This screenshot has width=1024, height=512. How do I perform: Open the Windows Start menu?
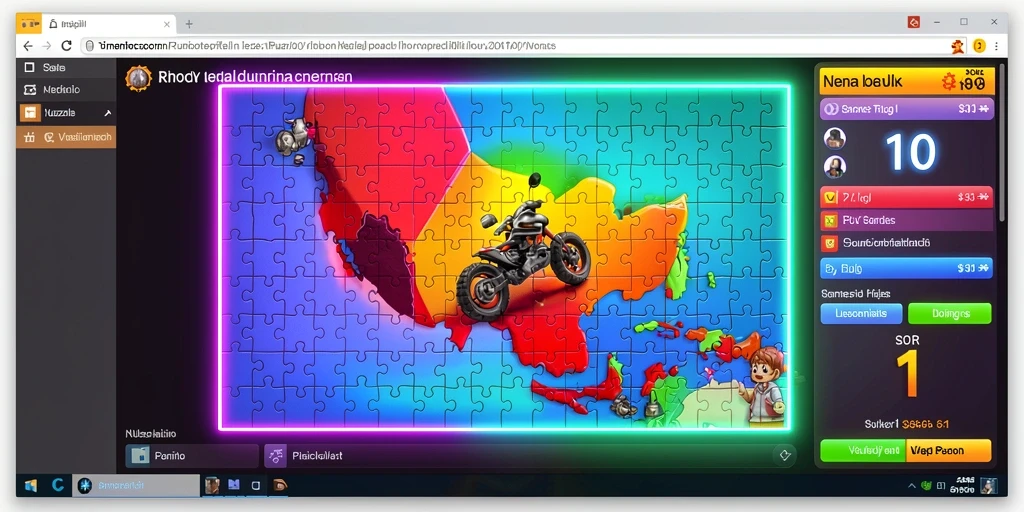(x=30, y=485)
